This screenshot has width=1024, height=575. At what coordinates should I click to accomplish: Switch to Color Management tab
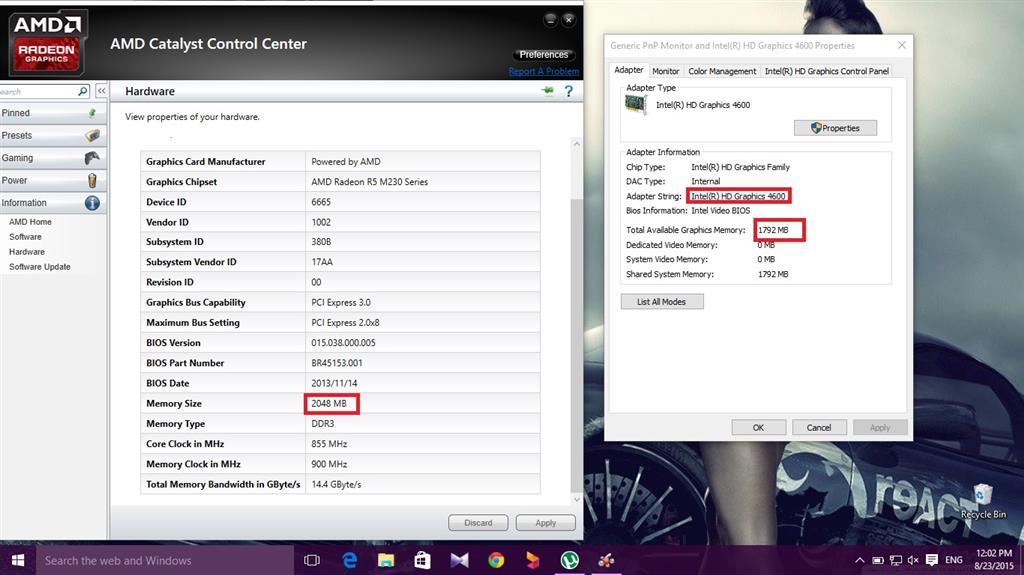coord(722,71)
